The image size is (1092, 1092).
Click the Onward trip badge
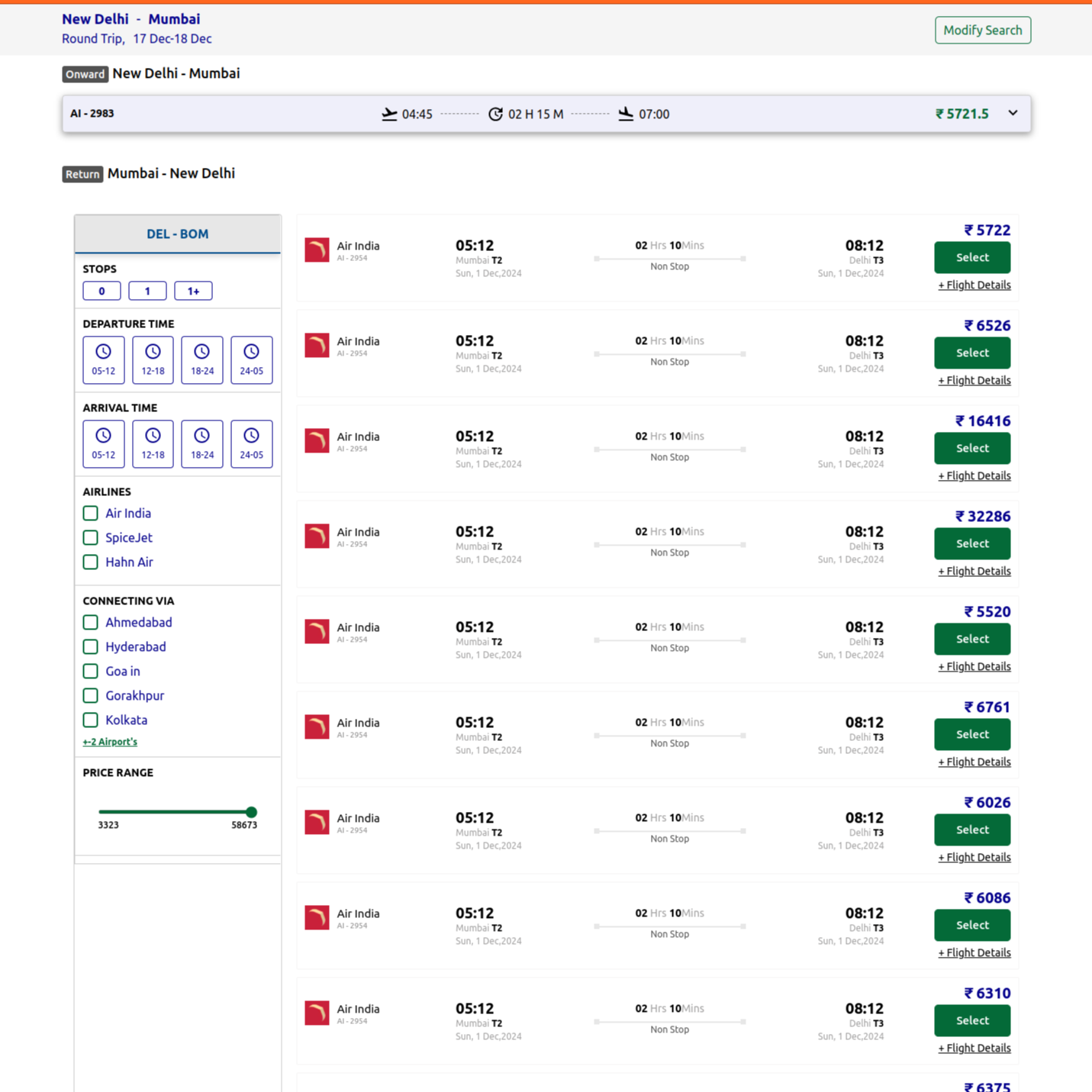[x=85, y=74]
